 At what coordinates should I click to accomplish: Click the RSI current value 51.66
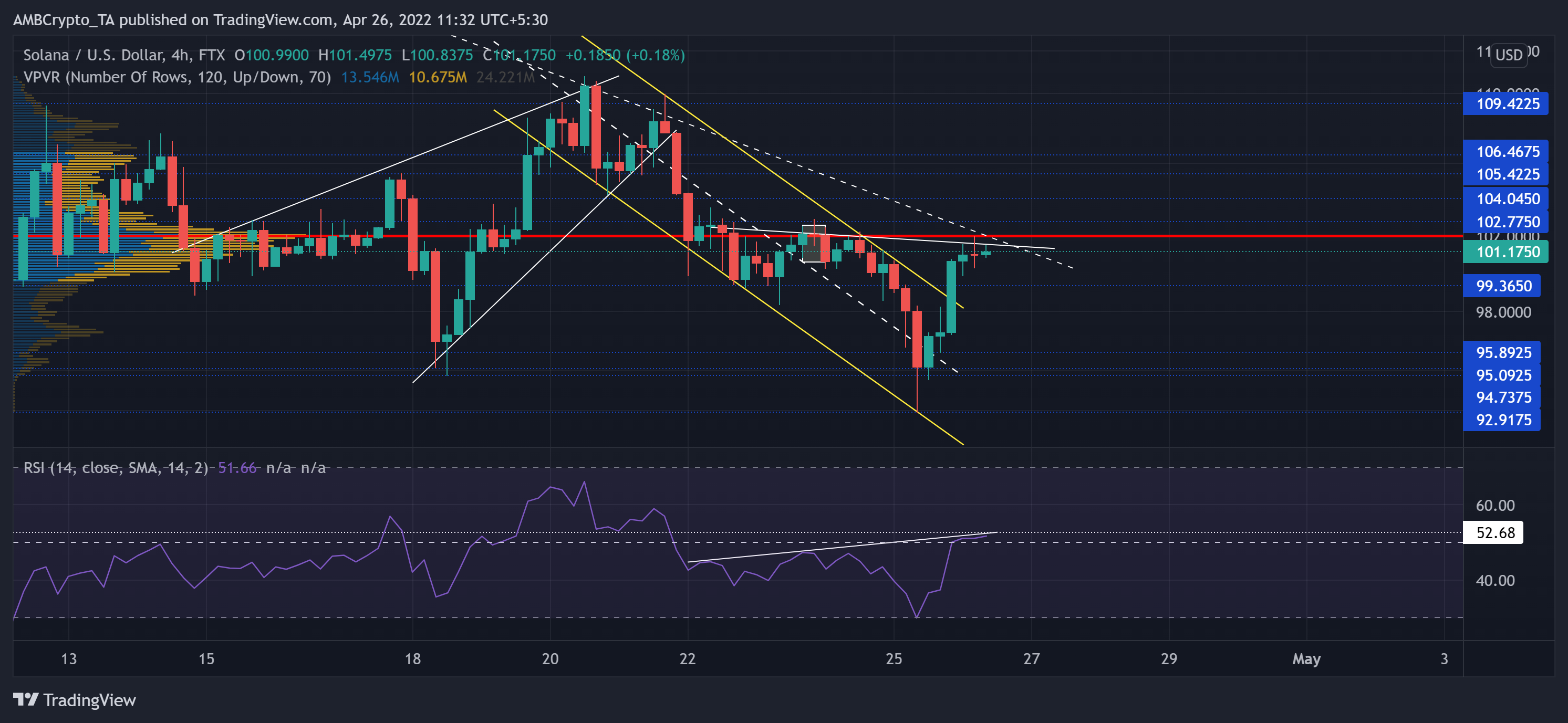237,467
